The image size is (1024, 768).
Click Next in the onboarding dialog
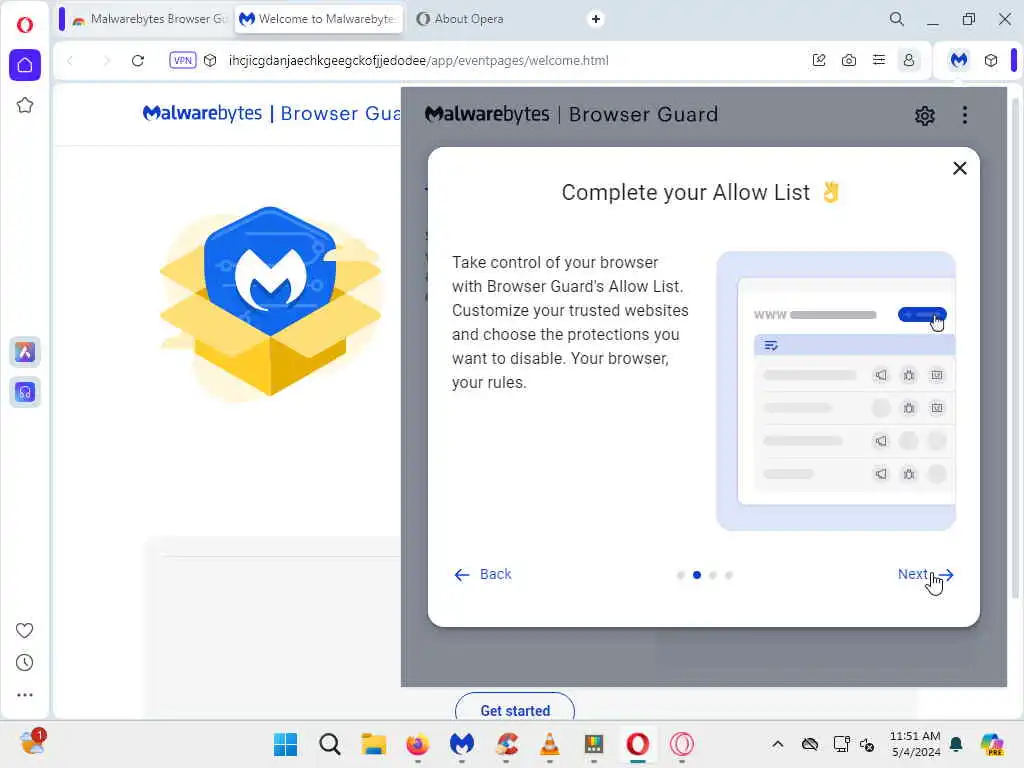pyautogui.click(x=925, y=574)
